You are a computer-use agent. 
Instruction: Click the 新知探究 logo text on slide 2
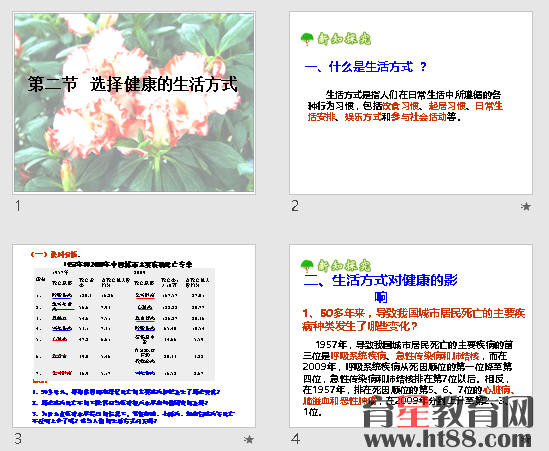[x=344, y=39]
